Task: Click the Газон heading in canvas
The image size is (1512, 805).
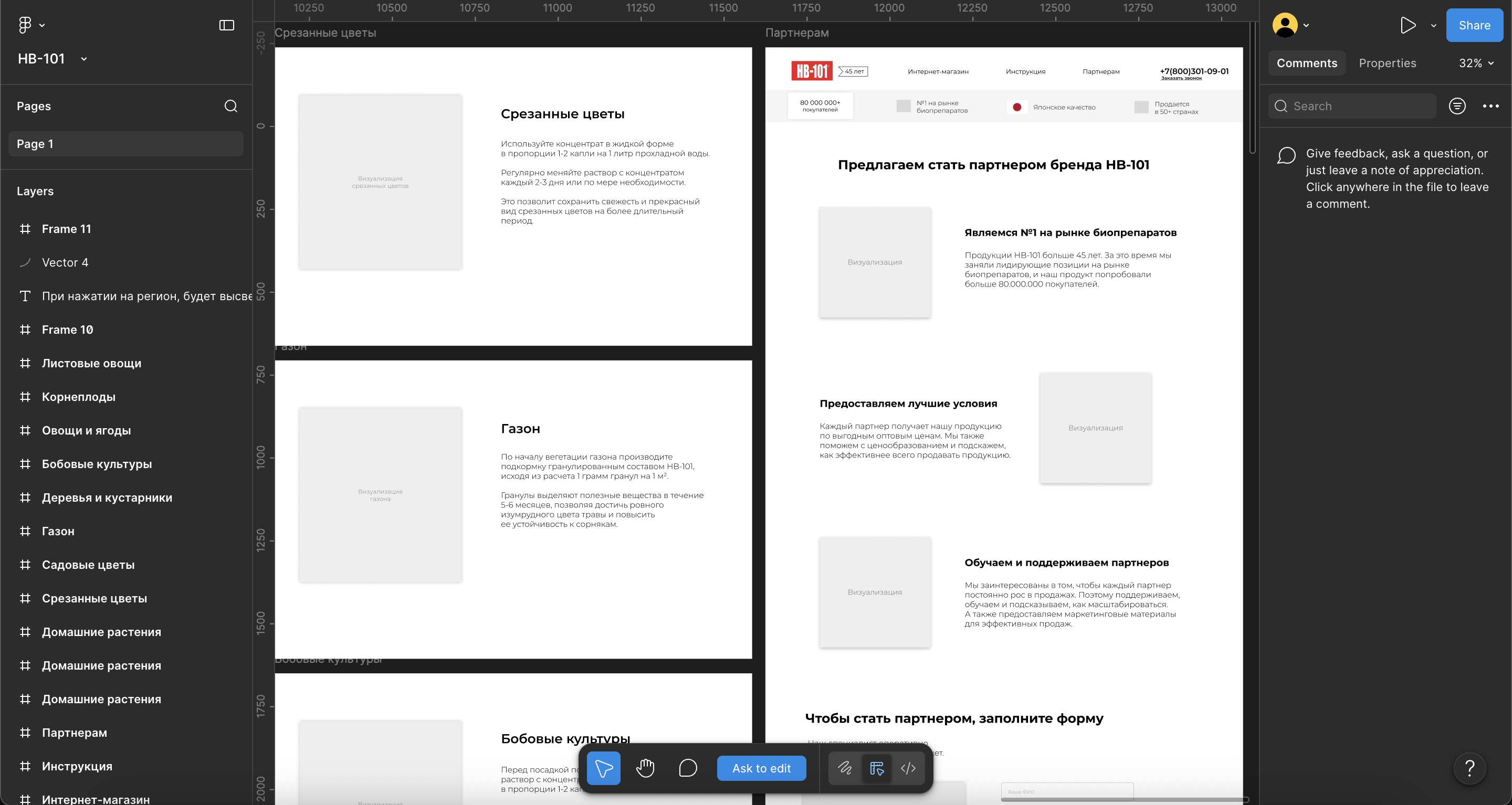Action: (x=520, y=428)
